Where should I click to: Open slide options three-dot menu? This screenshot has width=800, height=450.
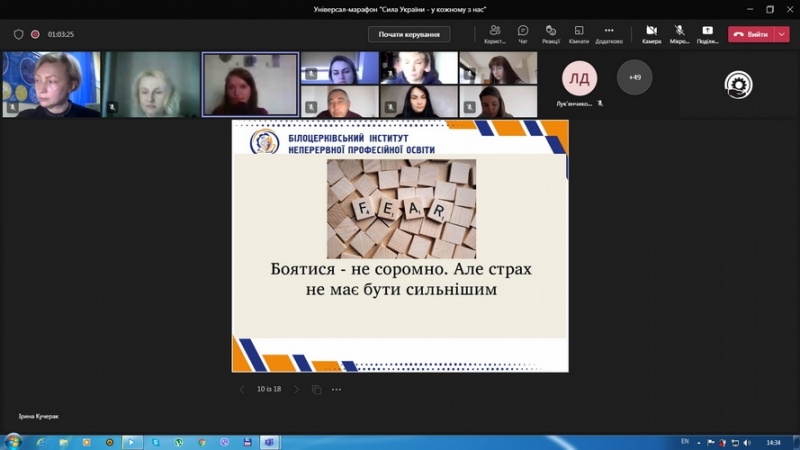336,389
